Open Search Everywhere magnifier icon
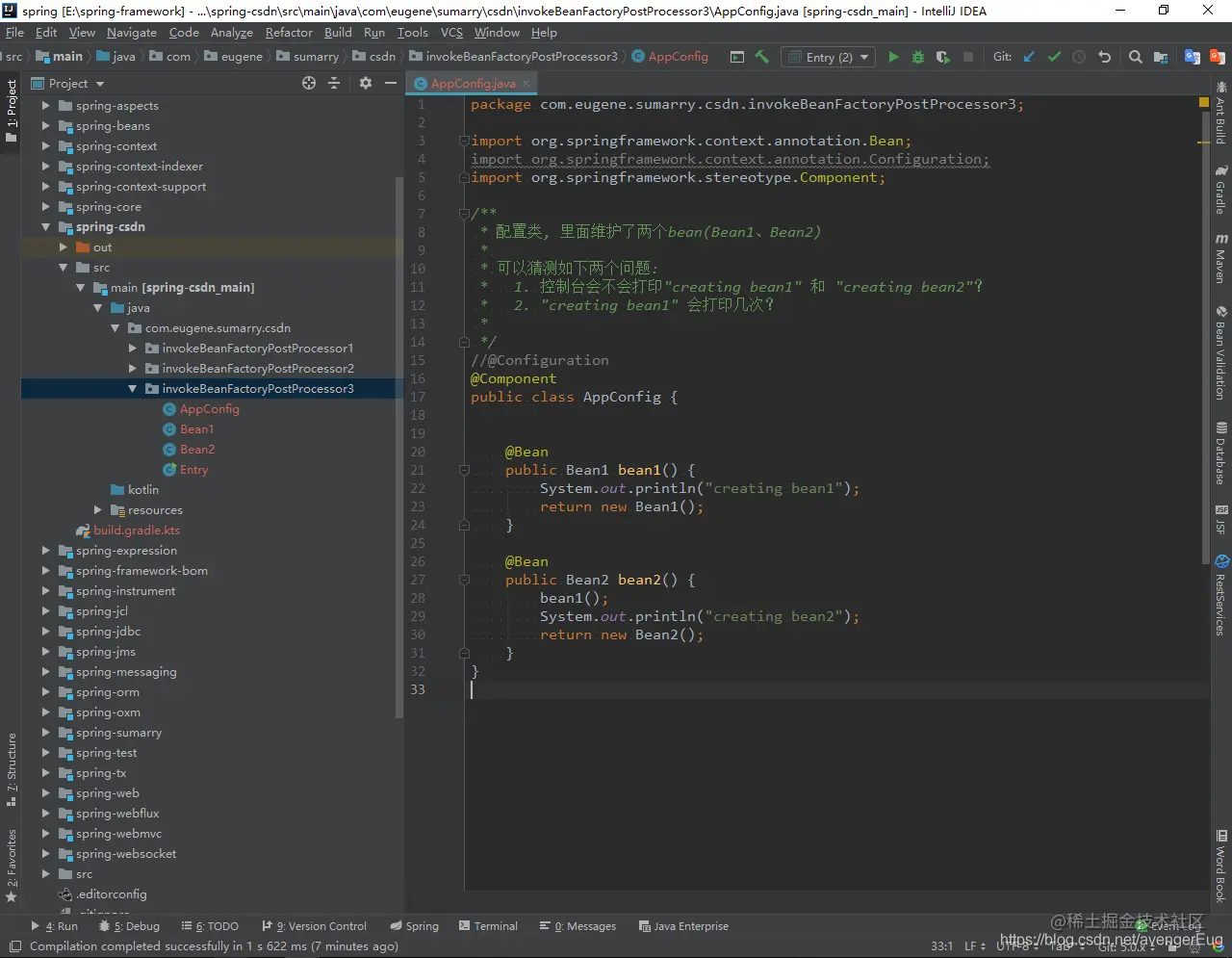The width and height of the screenshot is (1232, 958). pyautogui.click(x=1136, y=57)
